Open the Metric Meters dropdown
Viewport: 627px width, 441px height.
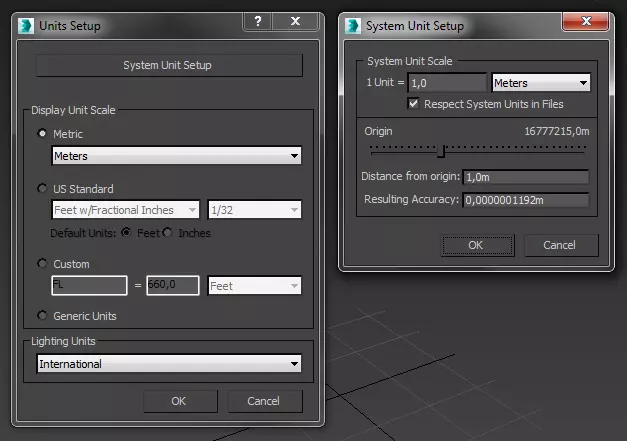coord(176,156)
